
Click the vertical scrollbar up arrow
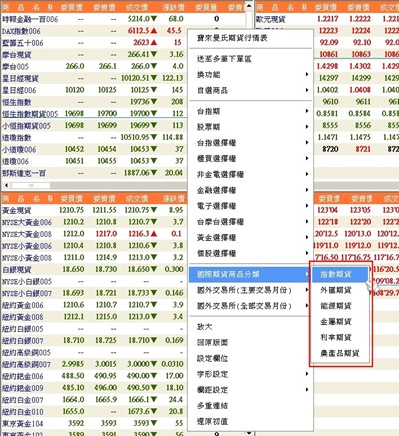coord(249,6)
